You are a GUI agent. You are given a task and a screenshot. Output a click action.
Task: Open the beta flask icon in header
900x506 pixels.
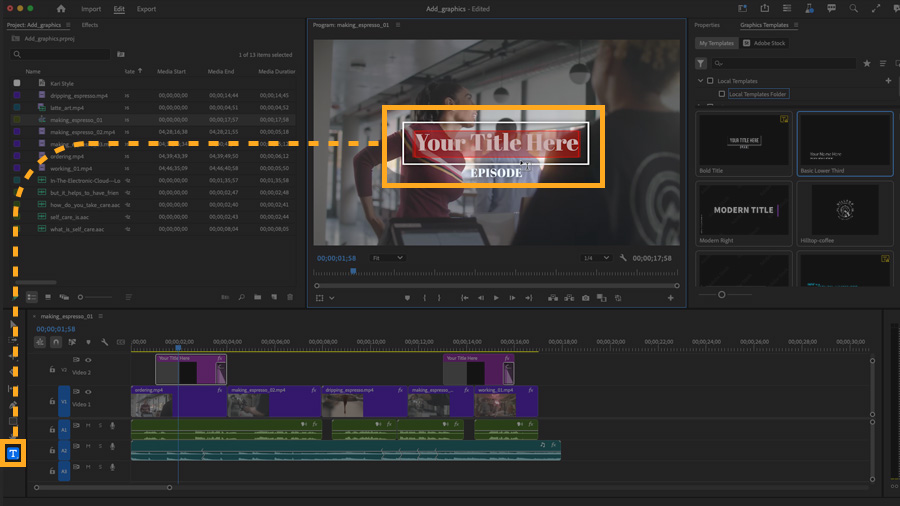pyautogui.click(x=809, y=8)
